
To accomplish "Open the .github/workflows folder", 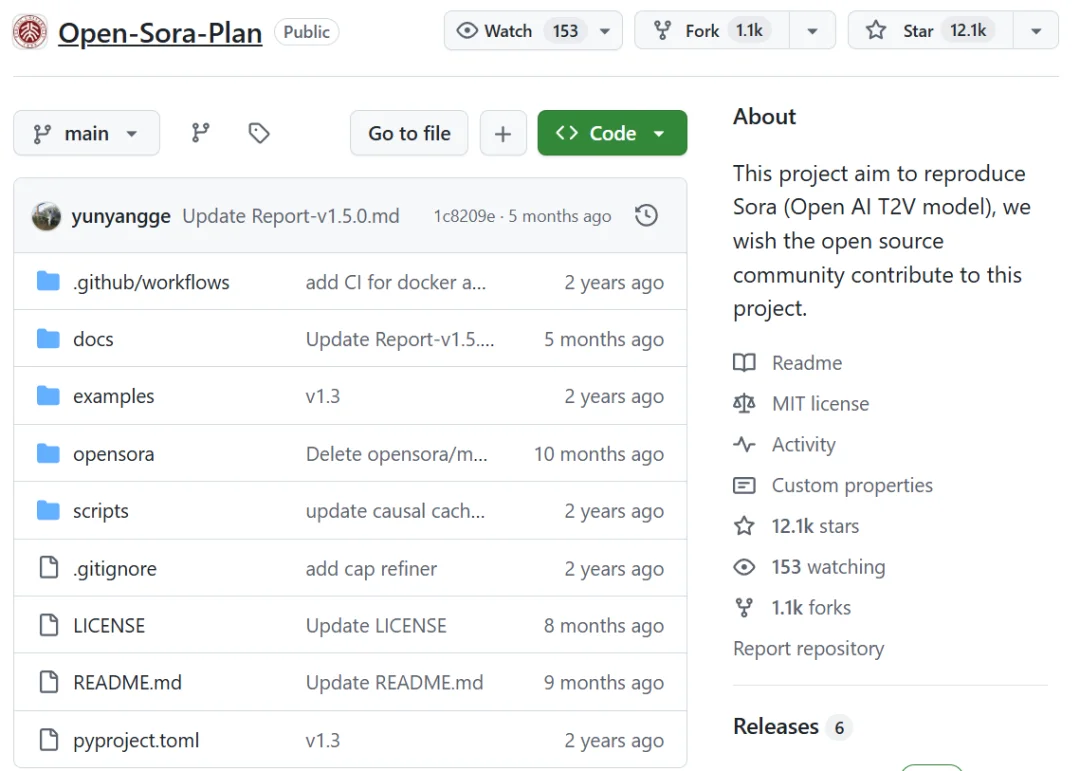I will pyautogui.click(x=151, y=282).
